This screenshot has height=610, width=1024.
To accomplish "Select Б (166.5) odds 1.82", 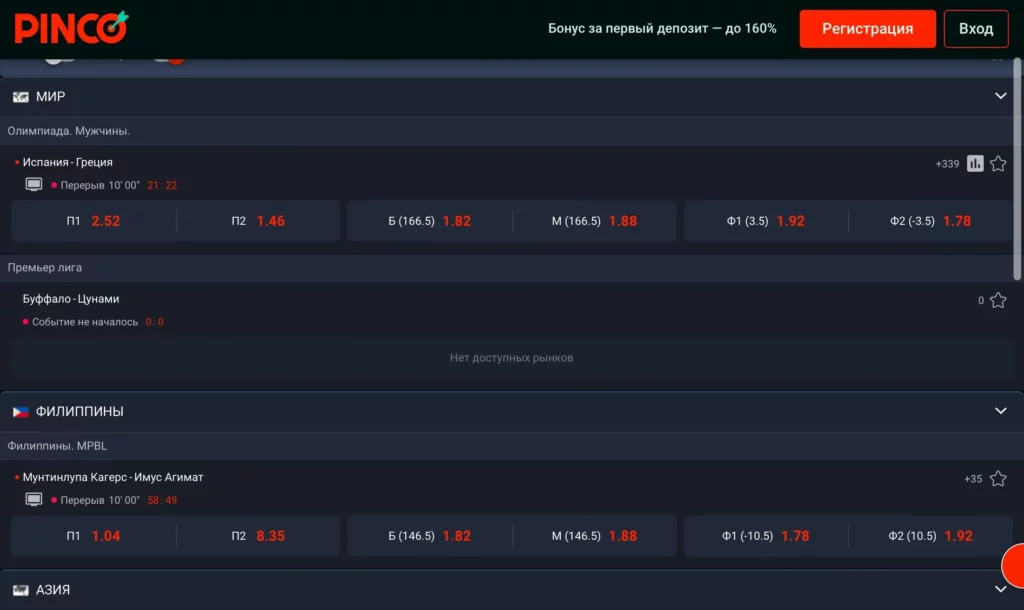I will point(429,221).
